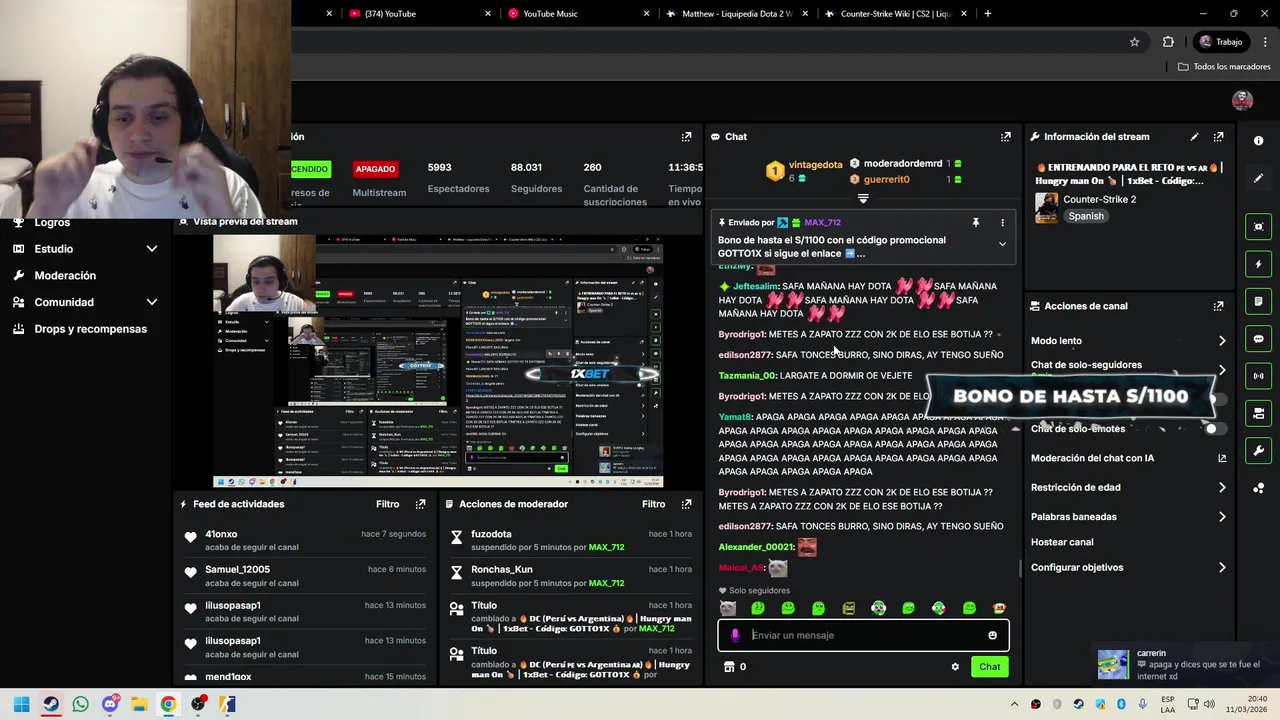Open Steam from the taskbar
1280x720 pixels.
click(51, 704)
